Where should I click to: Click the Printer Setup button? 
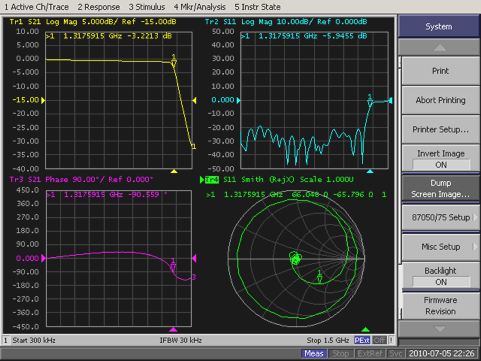pos(441,129)
